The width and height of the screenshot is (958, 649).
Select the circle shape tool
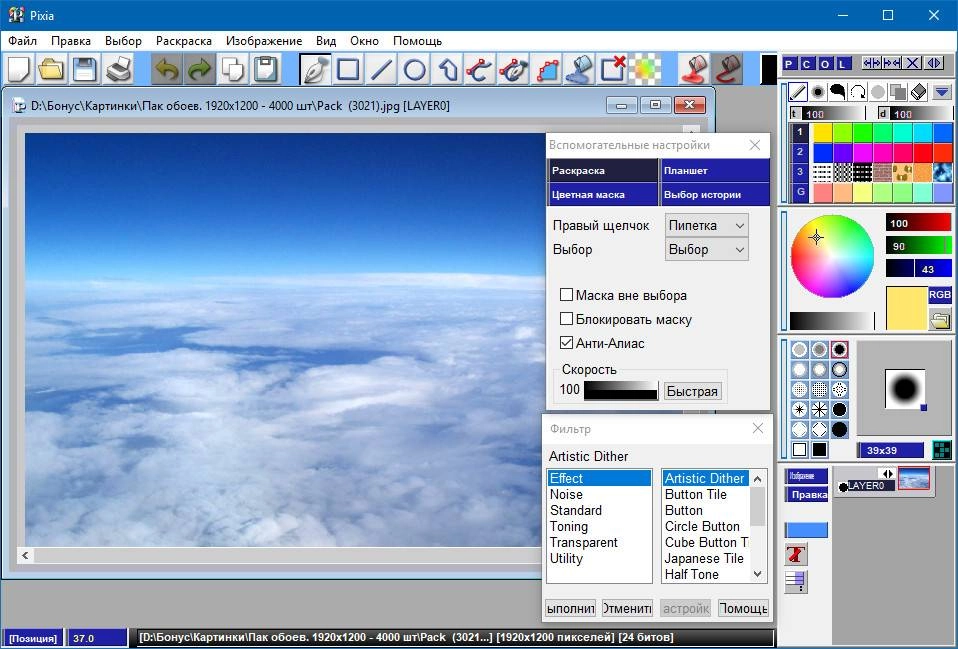click(414, 69)
